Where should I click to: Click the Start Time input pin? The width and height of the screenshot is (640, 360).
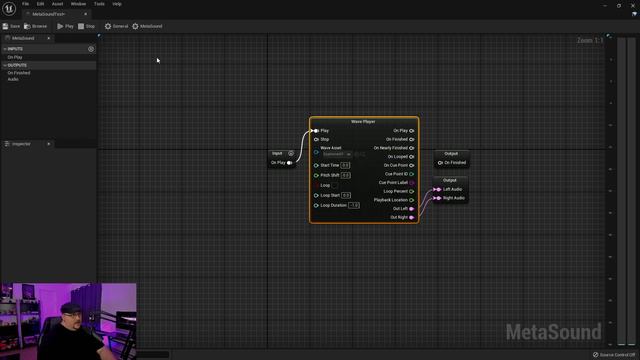(x=316, y=165)
